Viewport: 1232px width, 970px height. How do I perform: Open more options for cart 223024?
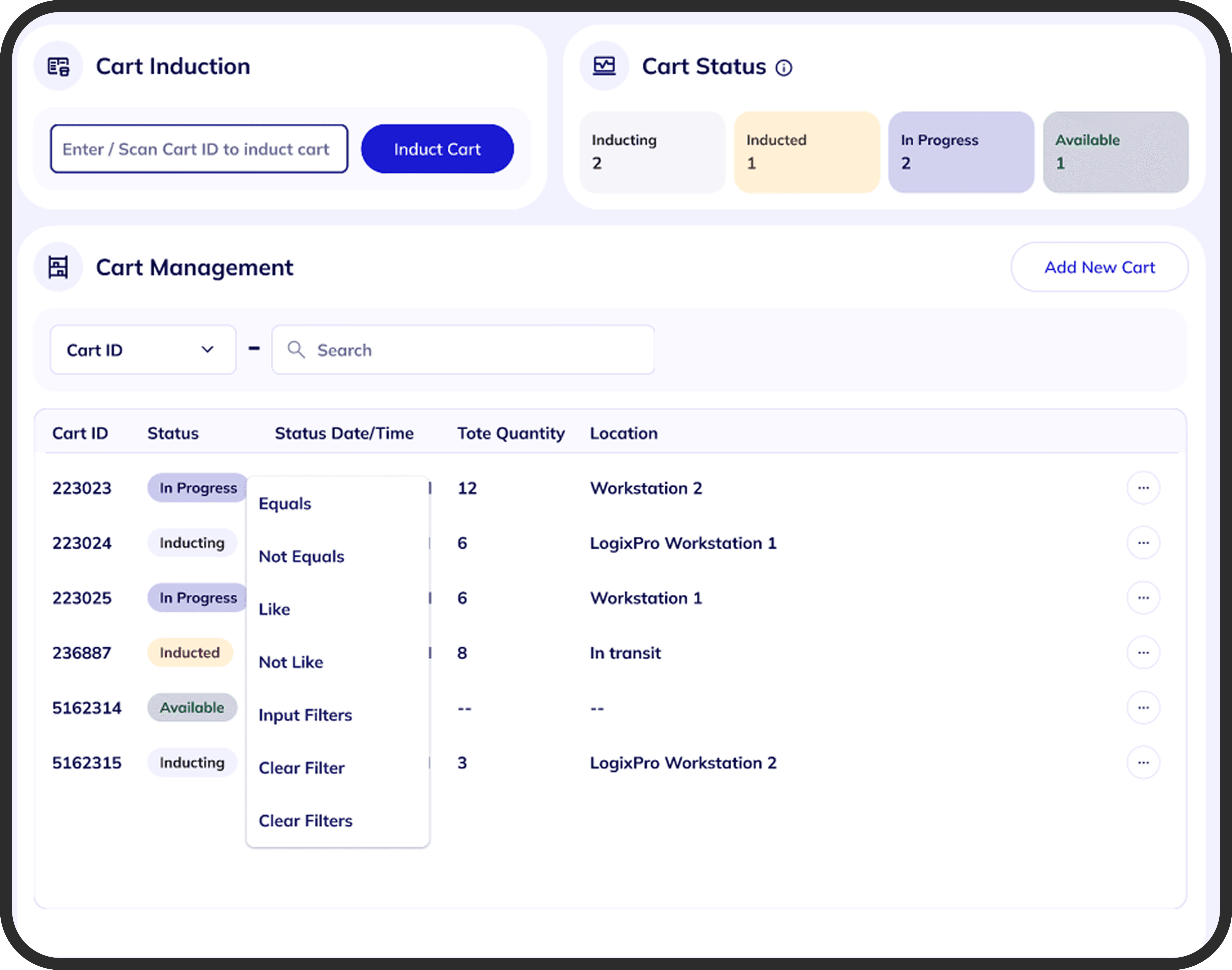(1143, 543)
